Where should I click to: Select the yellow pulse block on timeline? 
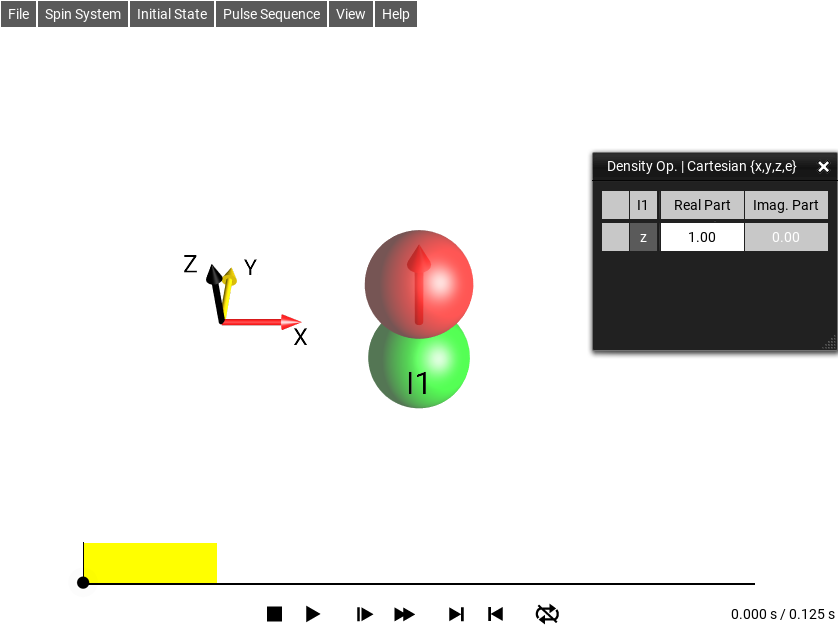150,563
